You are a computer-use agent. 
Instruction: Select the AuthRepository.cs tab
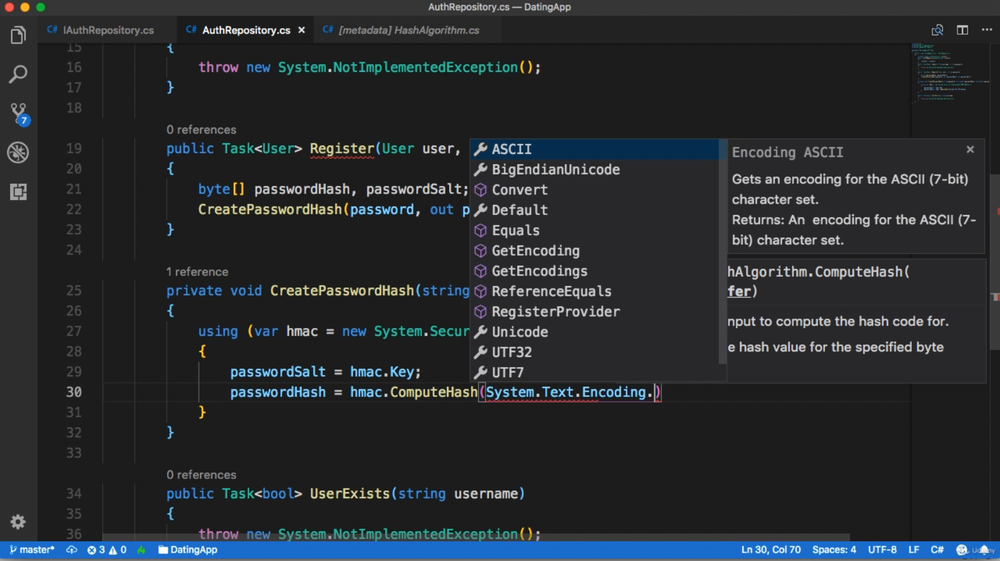246,30
